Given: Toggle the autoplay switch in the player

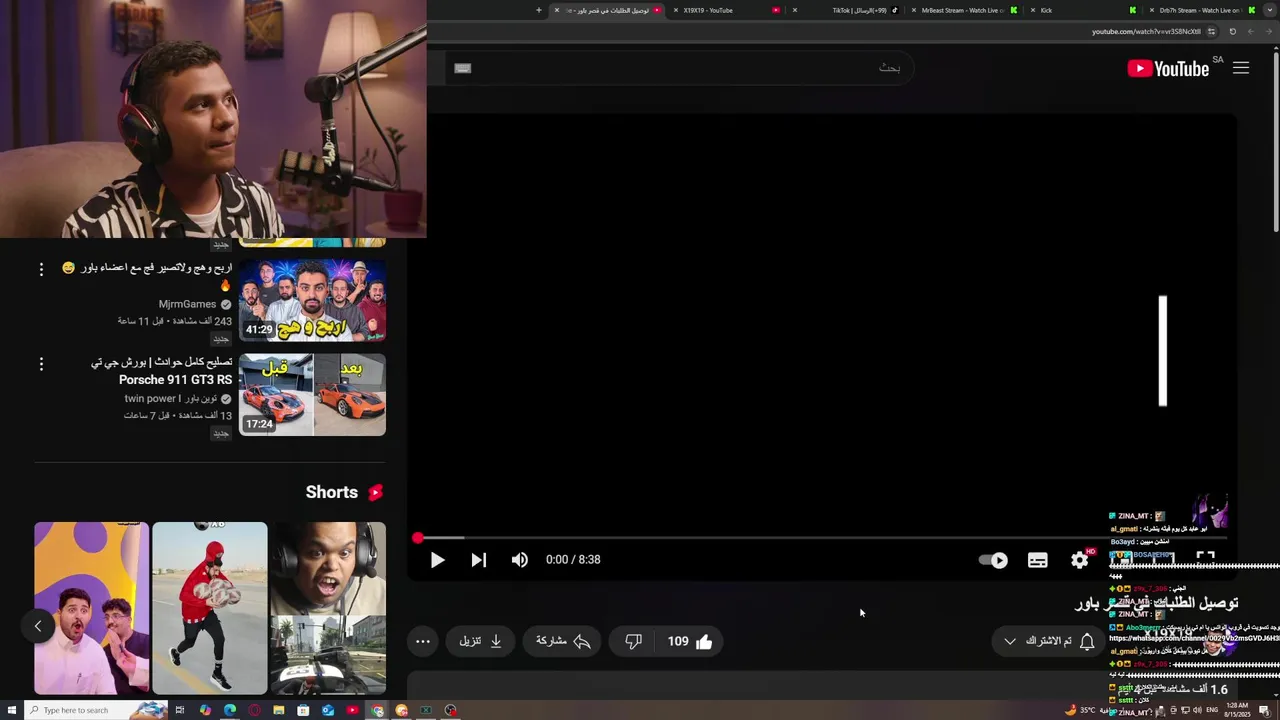Looking at the screenshot, I should (x=993, y=560).
